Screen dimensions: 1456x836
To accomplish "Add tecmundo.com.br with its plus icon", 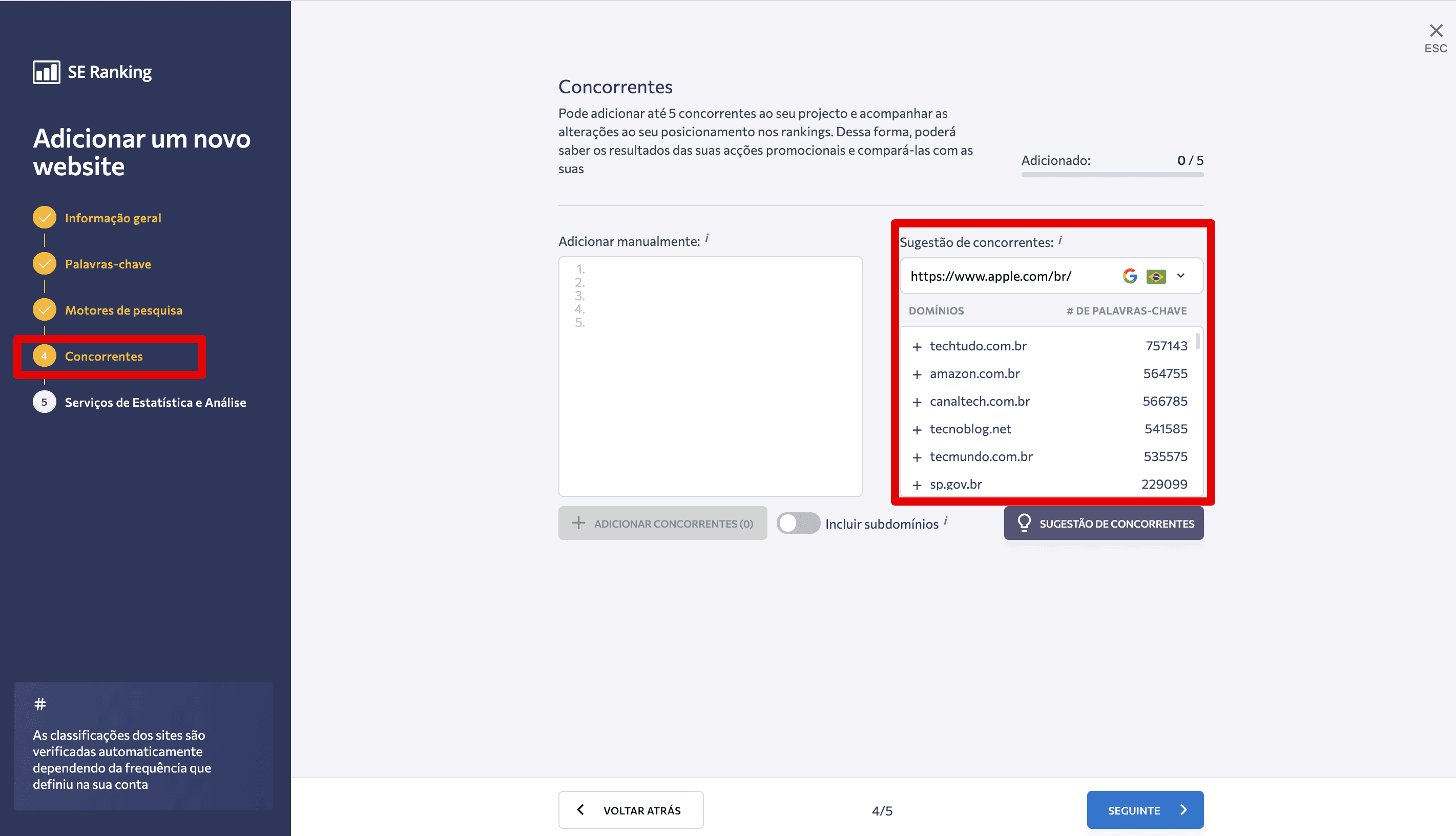I will pos(917,457).
